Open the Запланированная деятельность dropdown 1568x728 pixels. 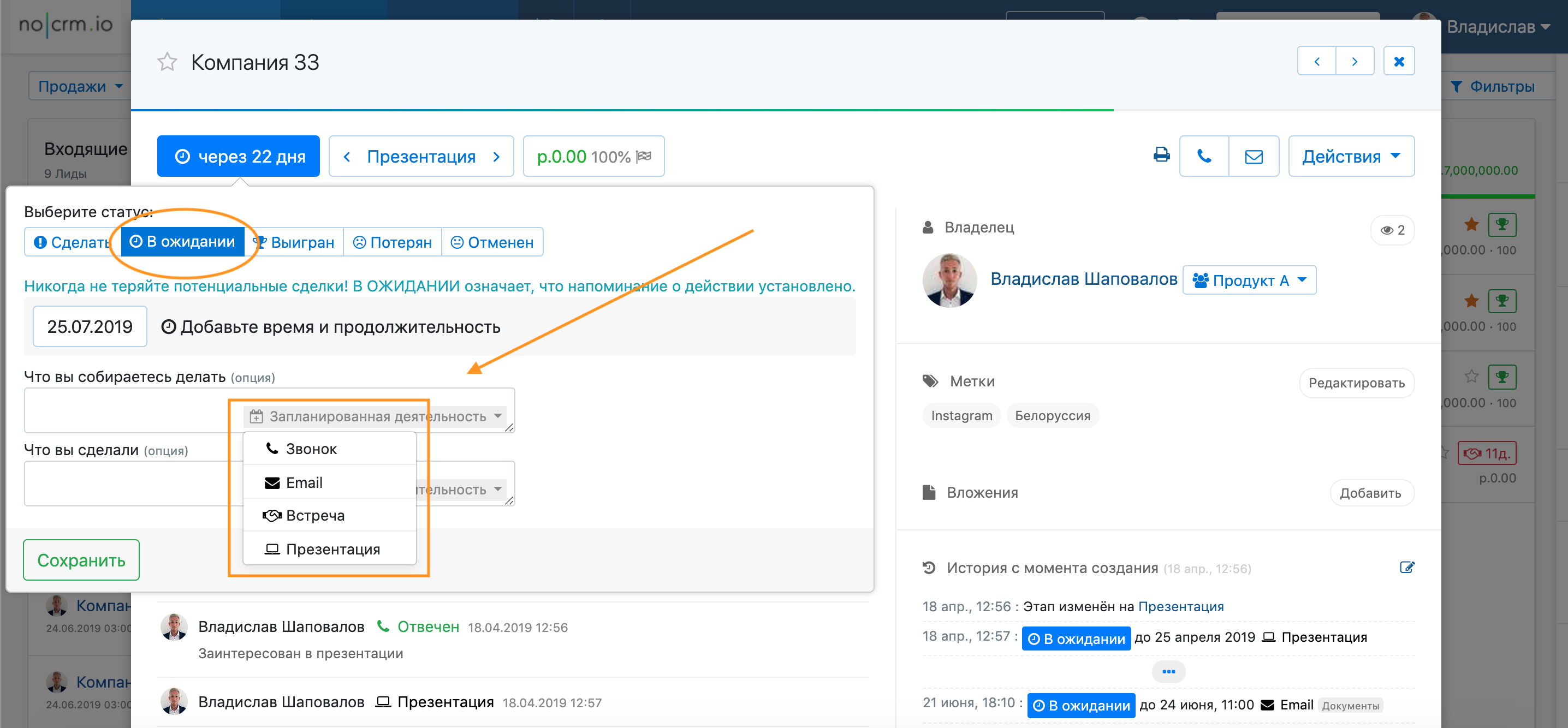pos(377,416)
